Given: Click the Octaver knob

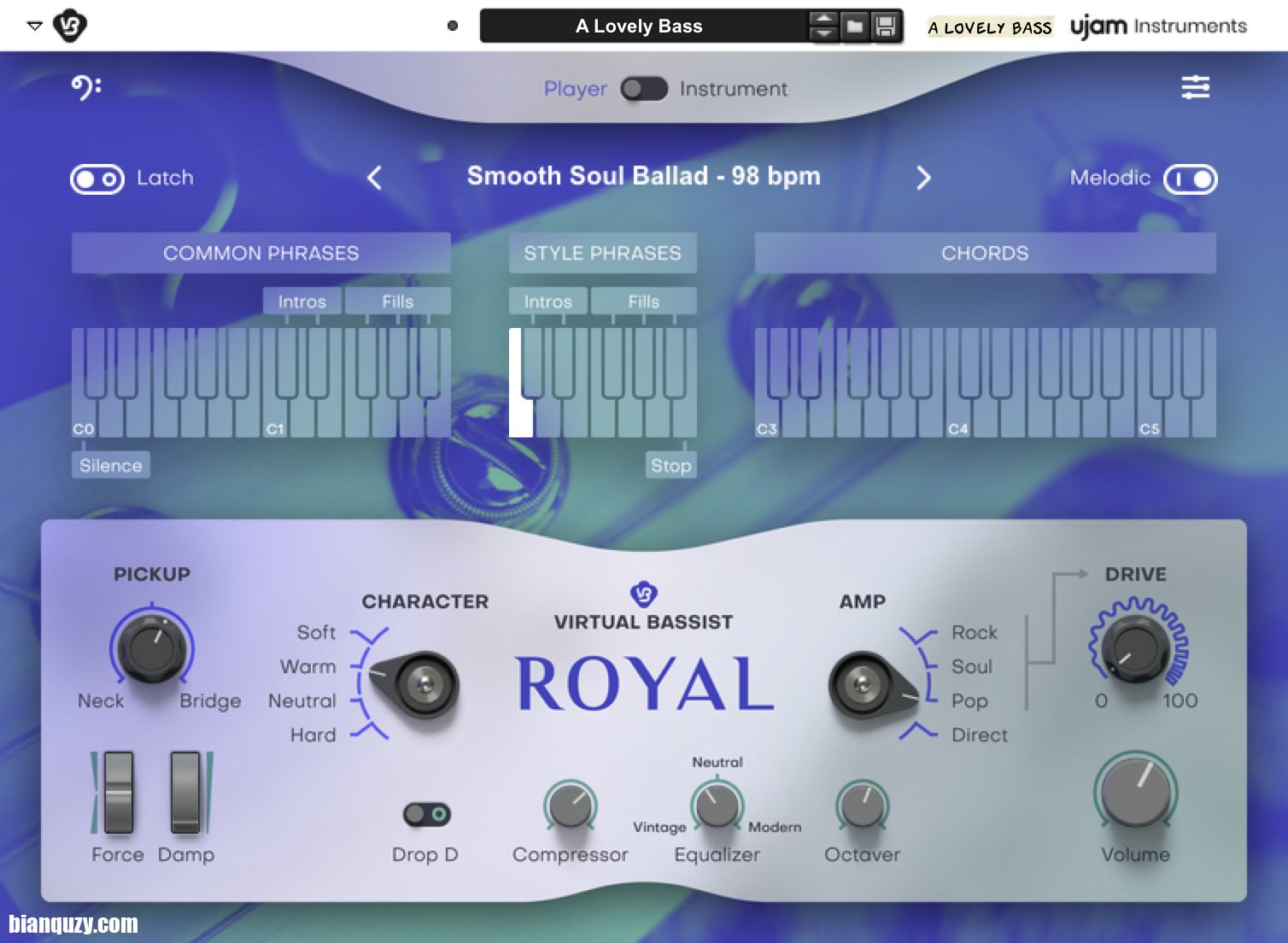Looking at the screenshot, I should pos(863,806).
